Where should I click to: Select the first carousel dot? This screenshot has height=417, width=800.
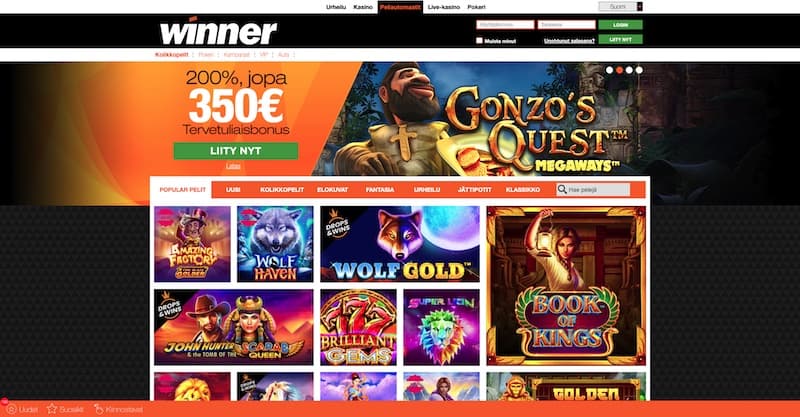[609, 70]
